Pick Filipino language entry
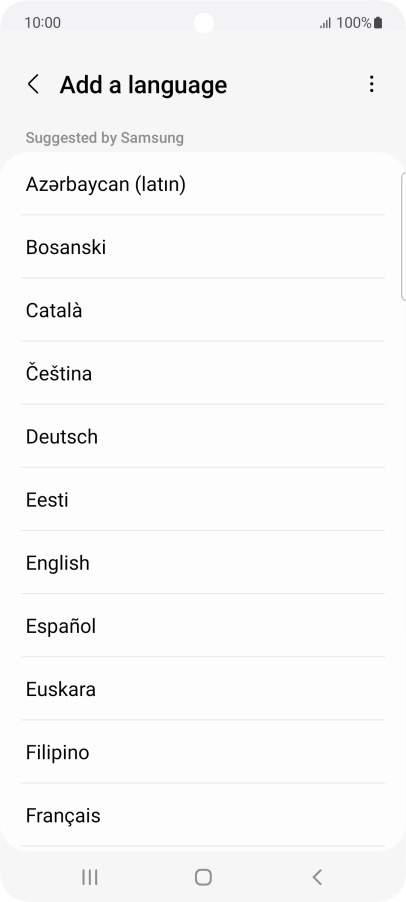 [x=203, y=752]
